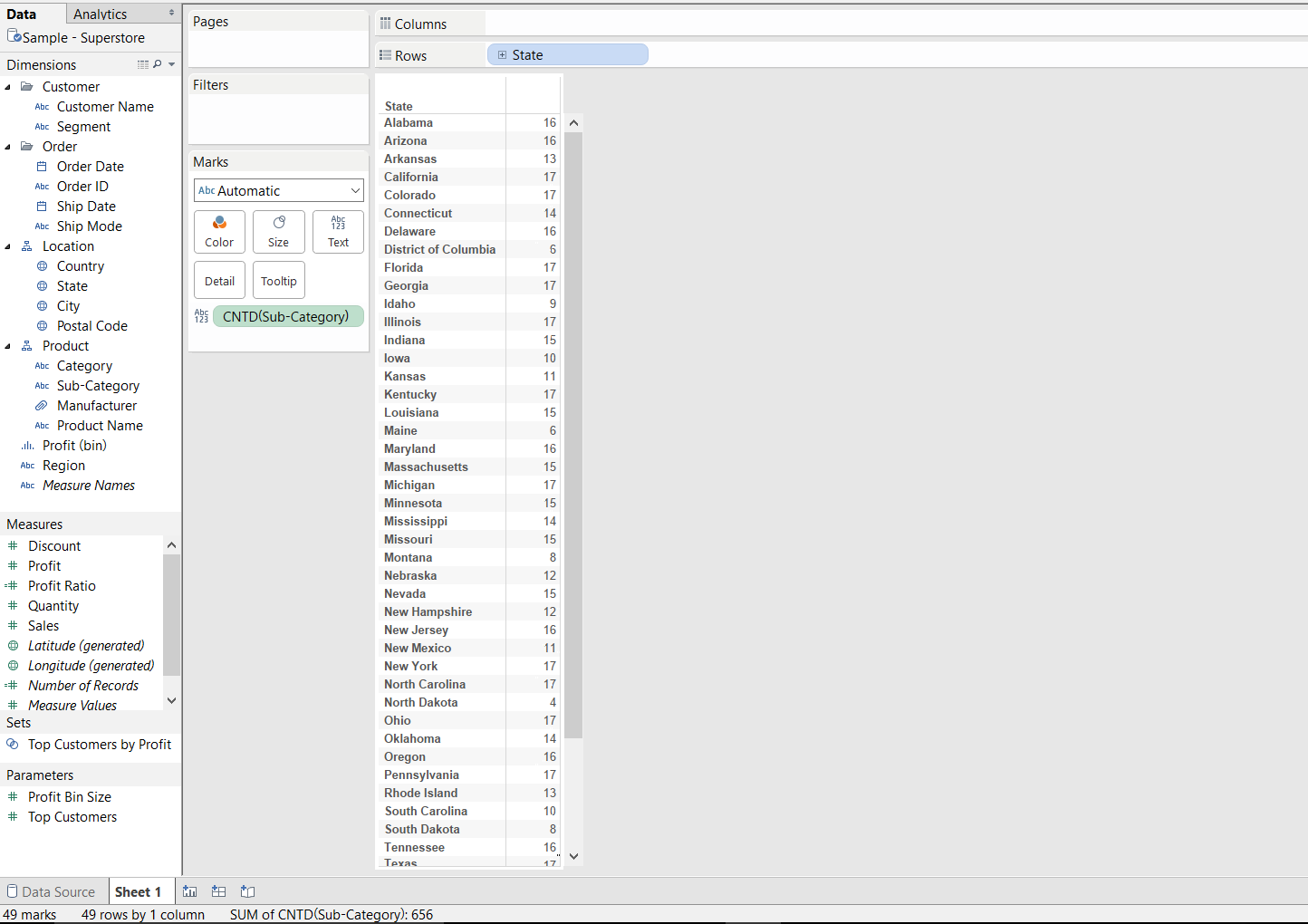Click the parameter icon beside Profit Bin Size
This screenshot has width=1308, height=924.
click(13, 797)
